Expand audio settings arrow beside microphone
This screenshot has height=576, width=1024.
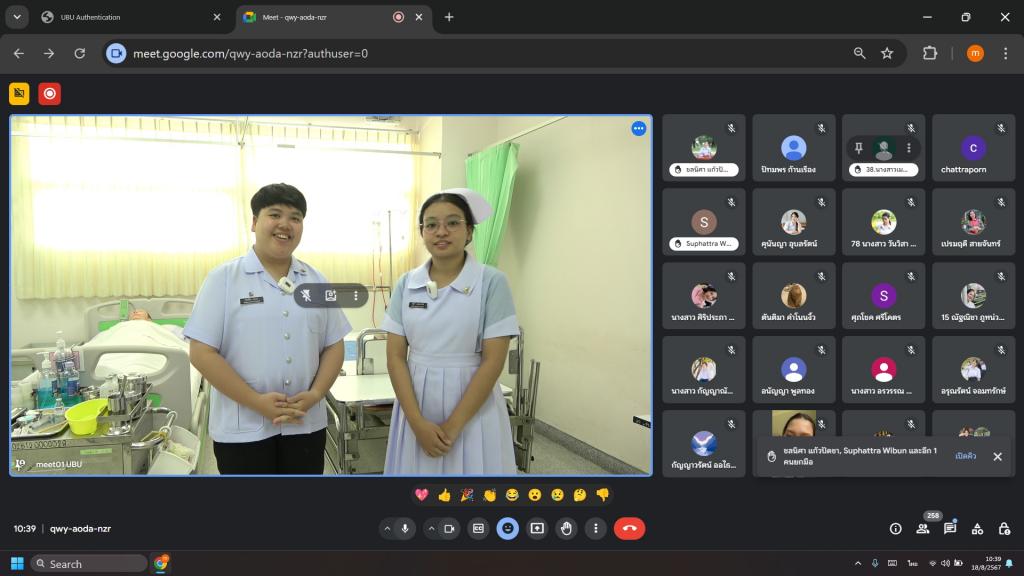[x=387, y=528]
